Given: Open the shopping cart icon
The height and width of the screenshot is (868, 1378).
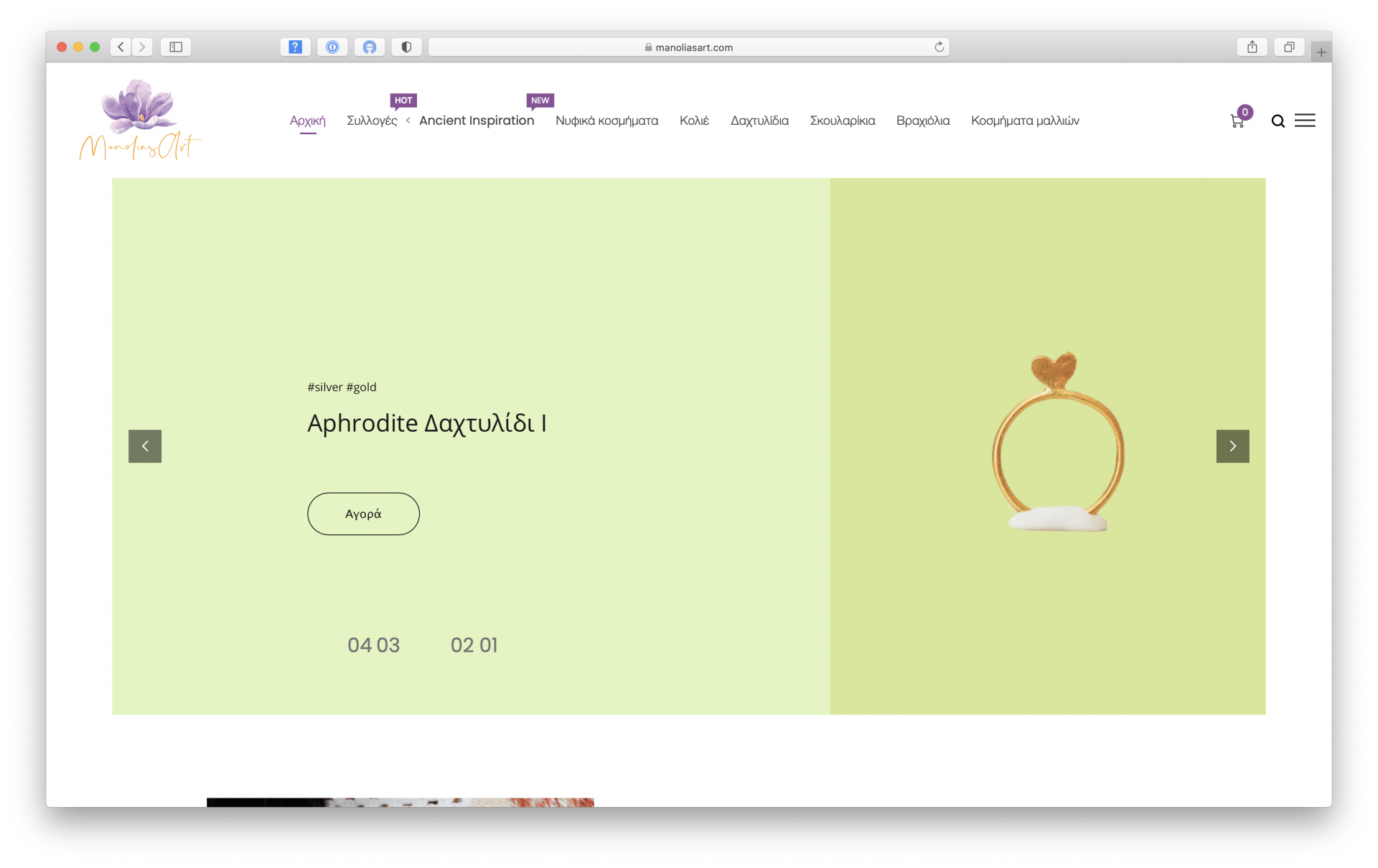Looking at the screenshot, I should [x=1237, y=122].
